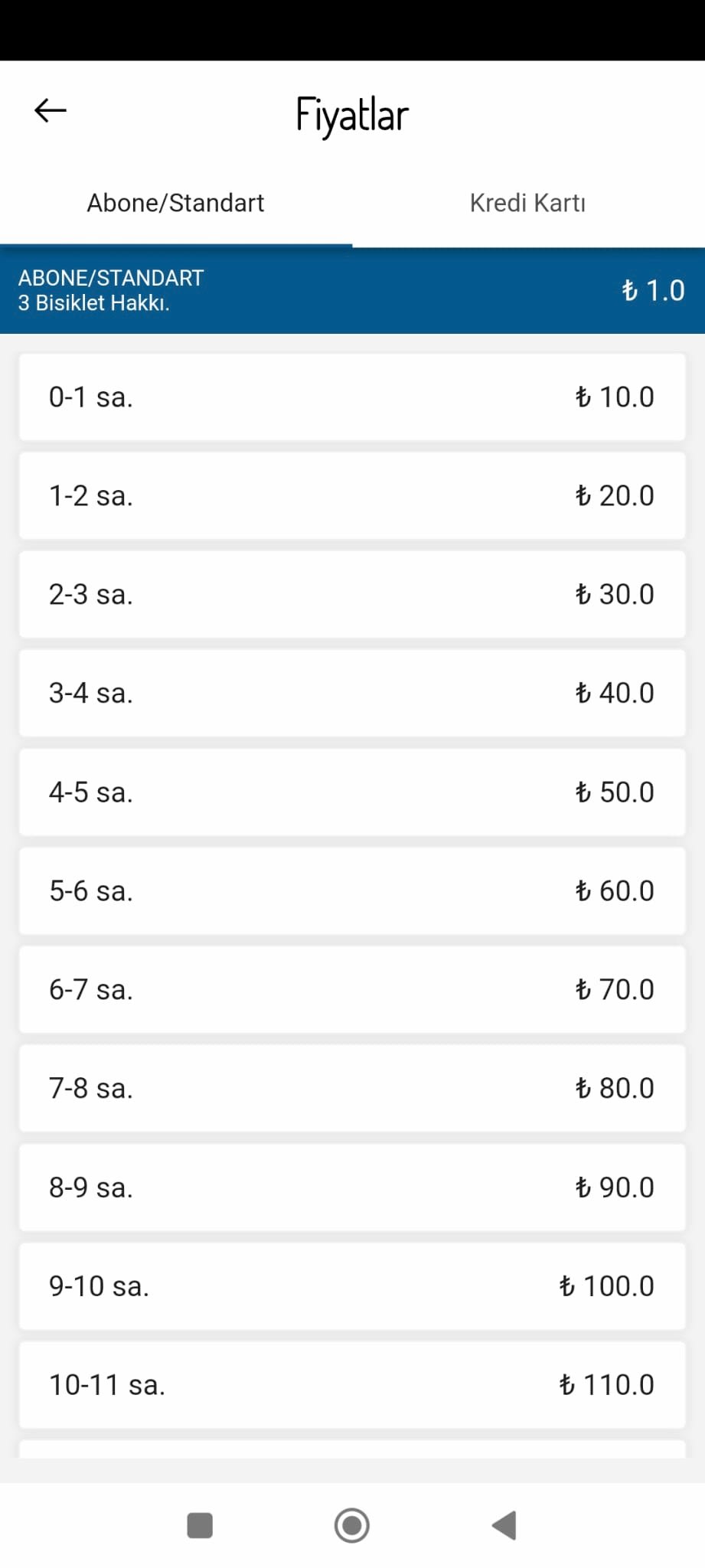Viewport: 705px width, 1568px height.
Task: Tap the back arrow in header
Action: [x=51, y=111]
